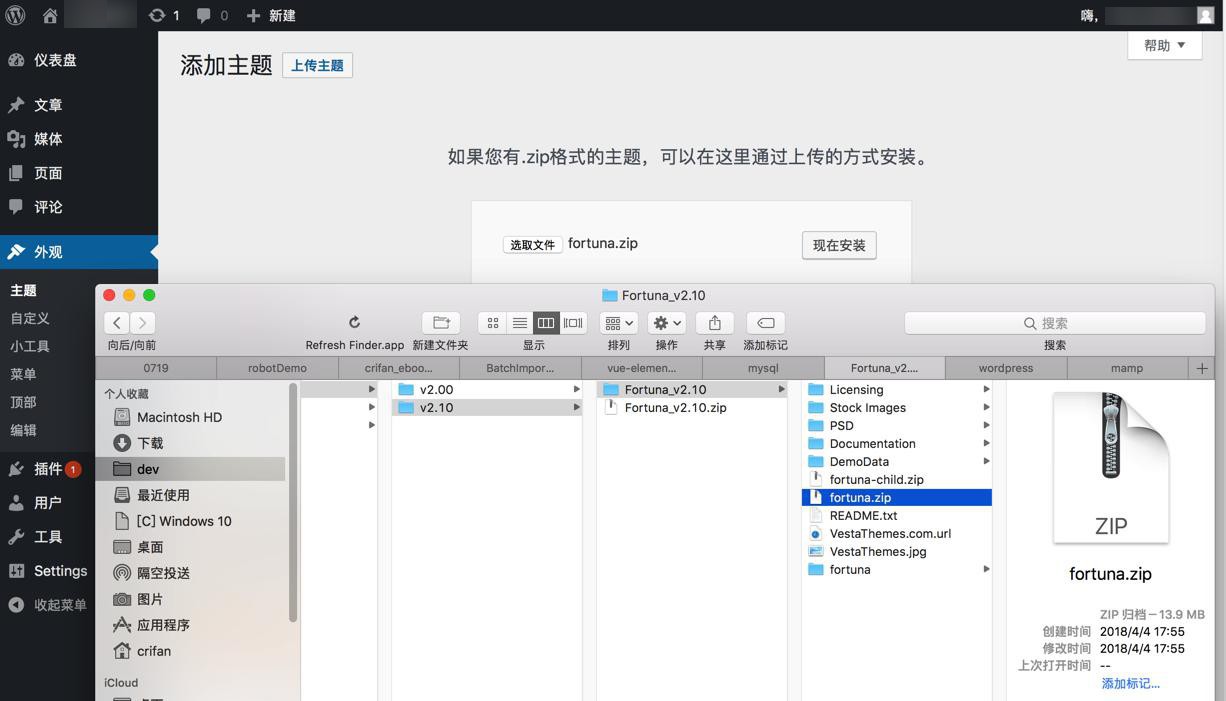Switch to mamp Finder tab
Viewport: 1226px width, 701px height.
point(1127,368)
